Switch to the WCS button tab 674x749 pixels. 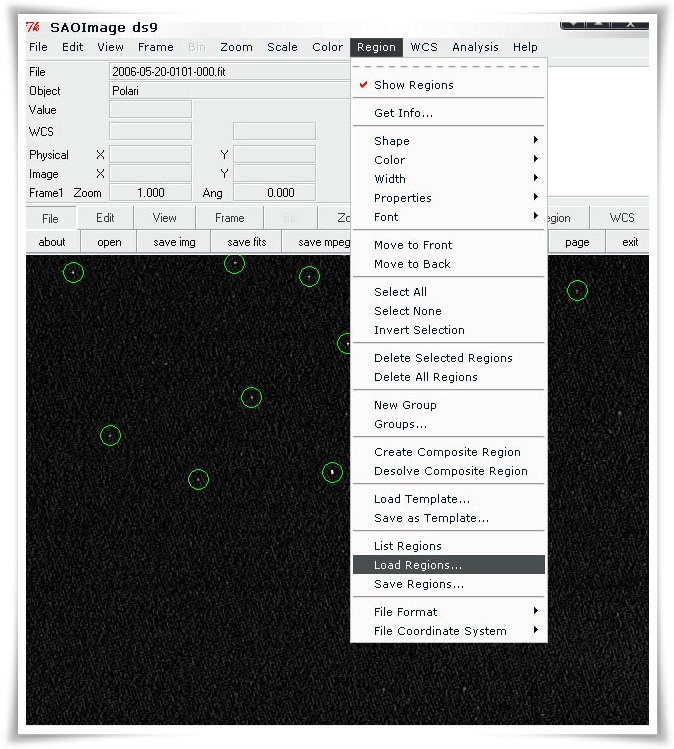[x=621, y=218]
